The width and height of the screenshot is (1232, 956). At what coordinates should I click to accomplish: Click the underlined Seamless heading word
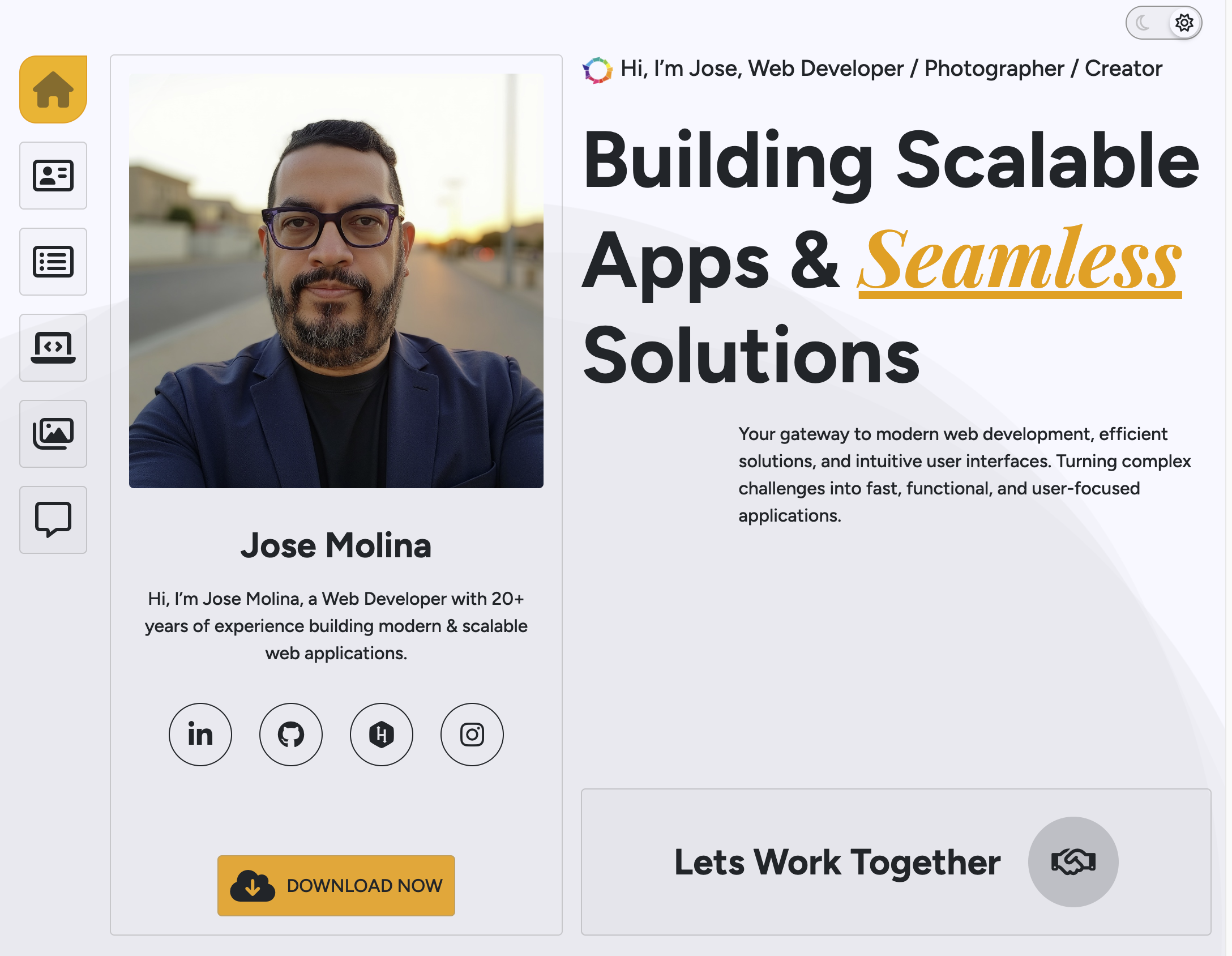1020,262
